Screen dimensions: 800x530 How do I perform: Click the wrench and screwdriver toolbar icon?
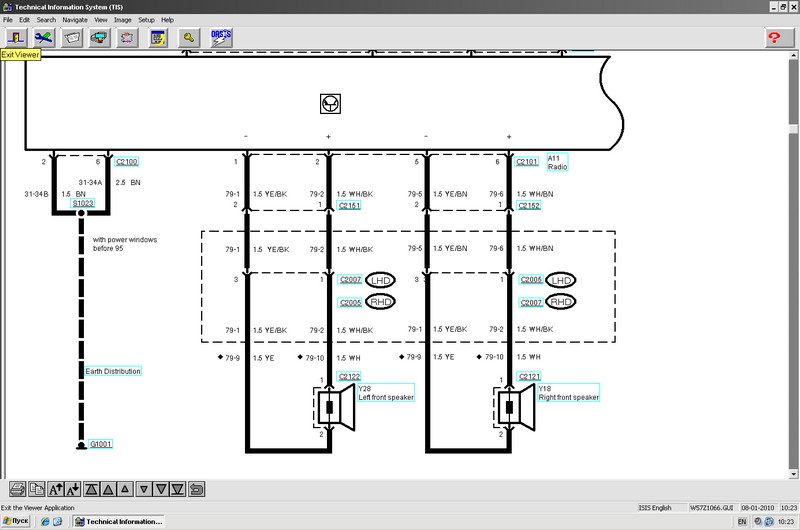pyautogui.click(x=44, y=37)
